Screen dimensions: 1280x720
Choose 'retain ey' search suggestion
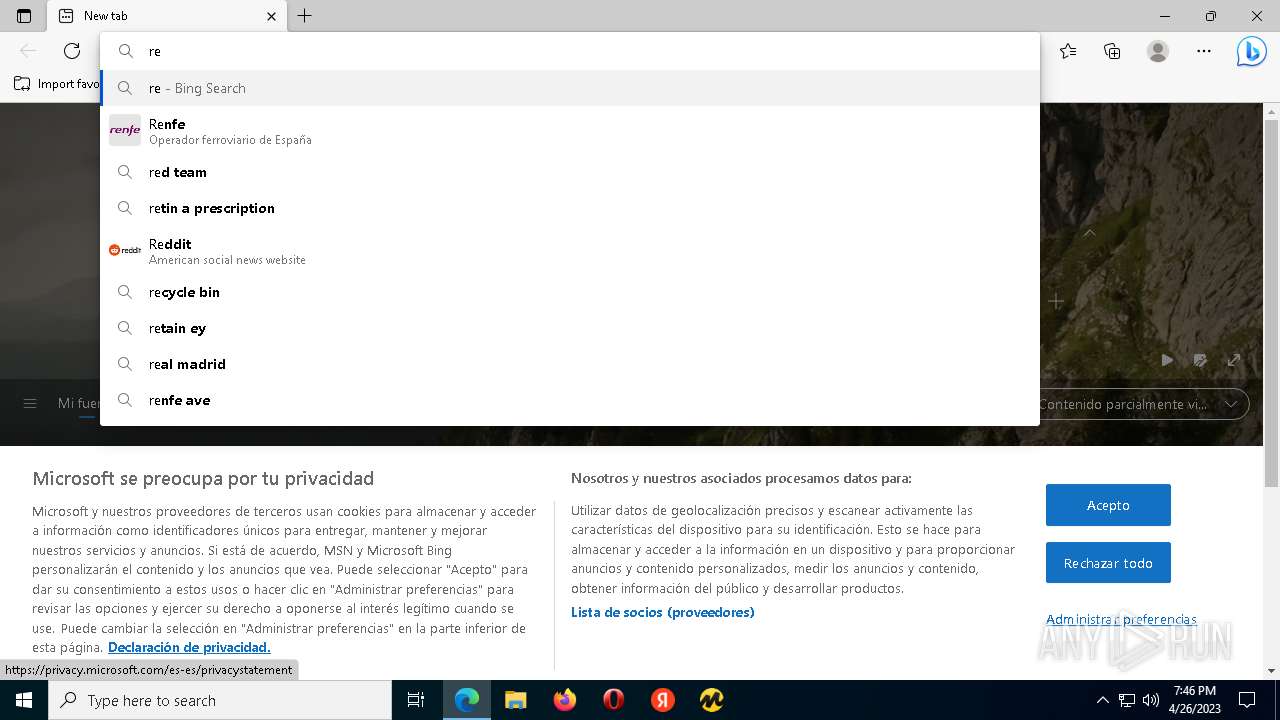point(570,328)
